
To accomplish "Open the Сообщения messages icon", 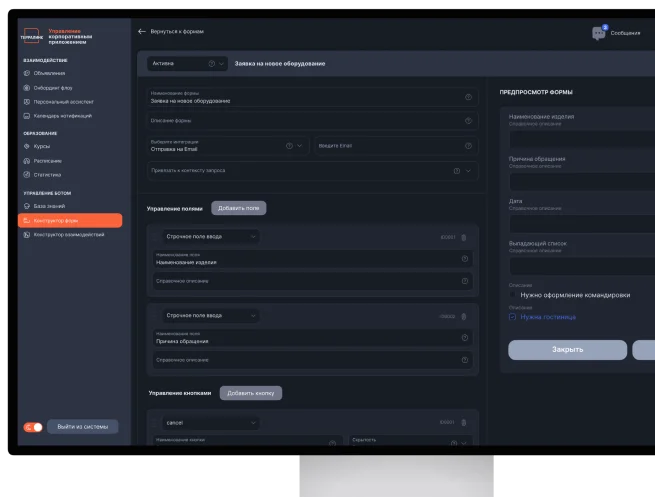I will (x=600, y=33).
